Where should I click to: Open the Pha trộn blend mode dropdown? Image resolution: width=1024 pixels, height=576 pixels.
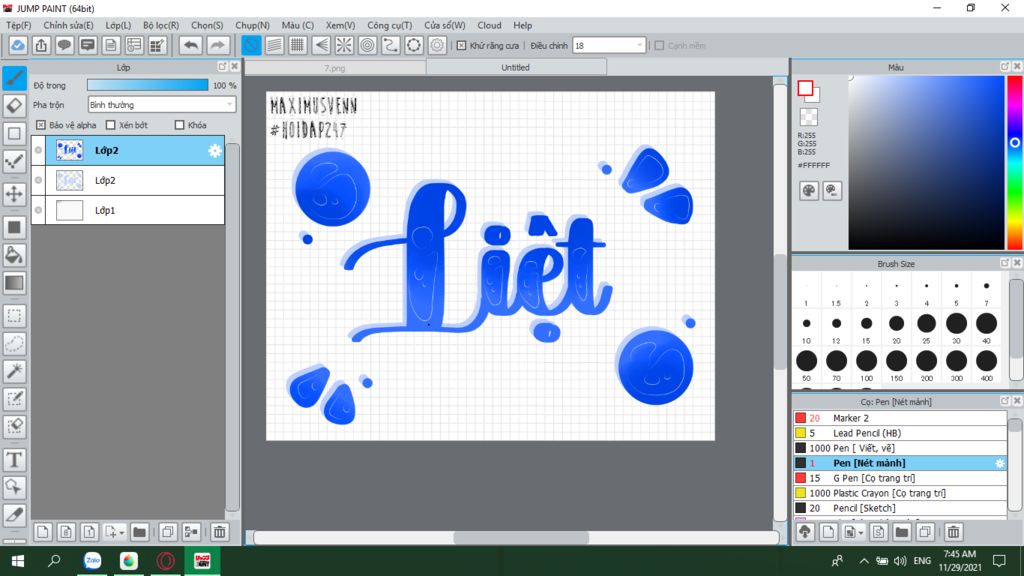[161, 104]
